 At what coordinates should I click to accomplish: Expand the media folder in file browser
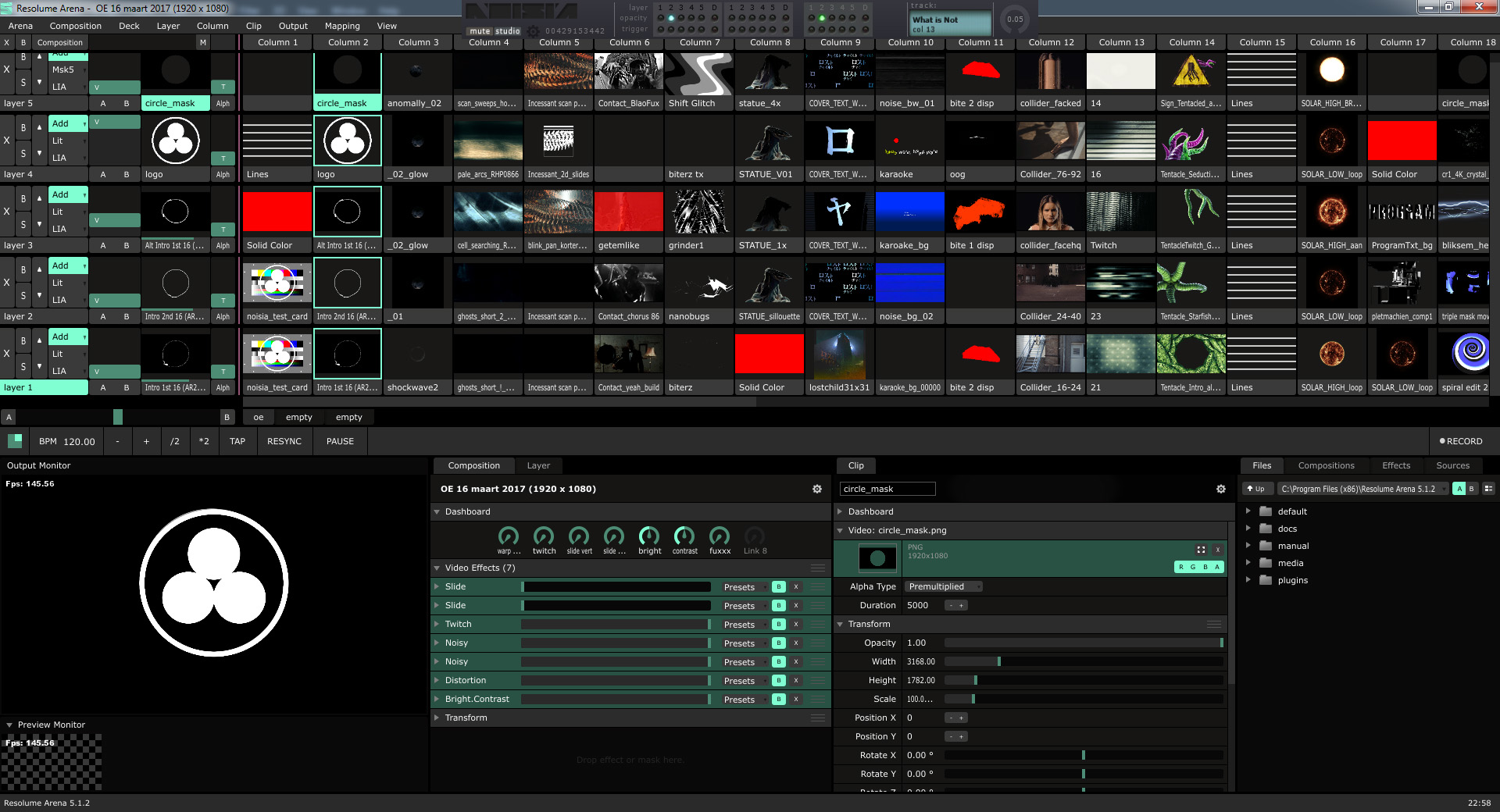pos(1248,563)
